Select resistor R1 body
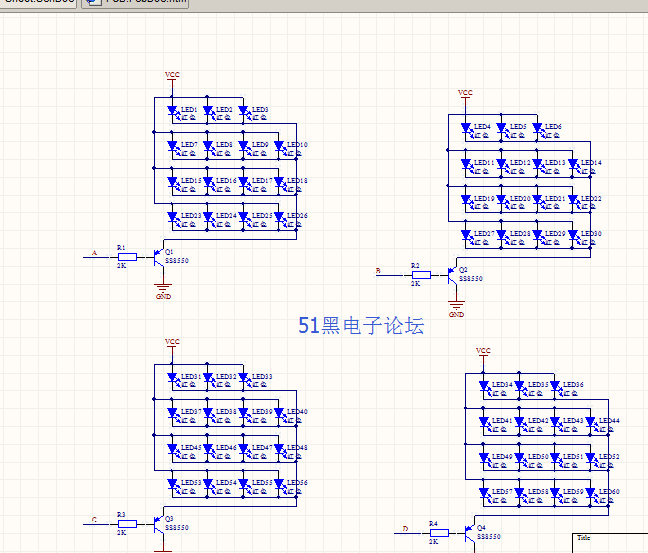This screenshot has height=553, width=648. [127, 257]
